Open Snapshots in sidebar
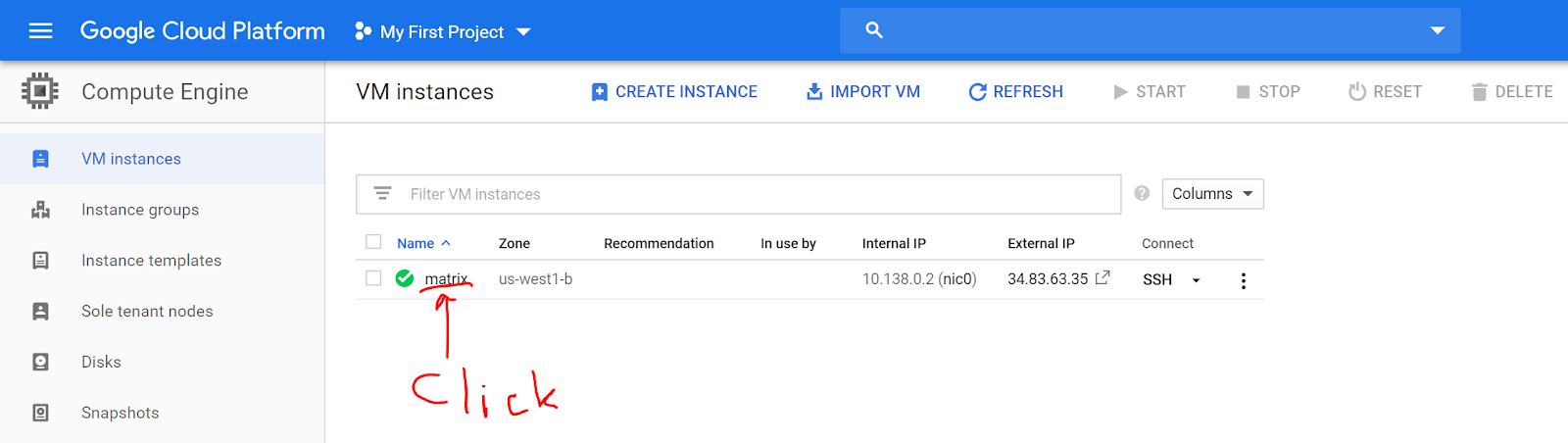This screenshot has width=1568, height=443. coord(162,414)
